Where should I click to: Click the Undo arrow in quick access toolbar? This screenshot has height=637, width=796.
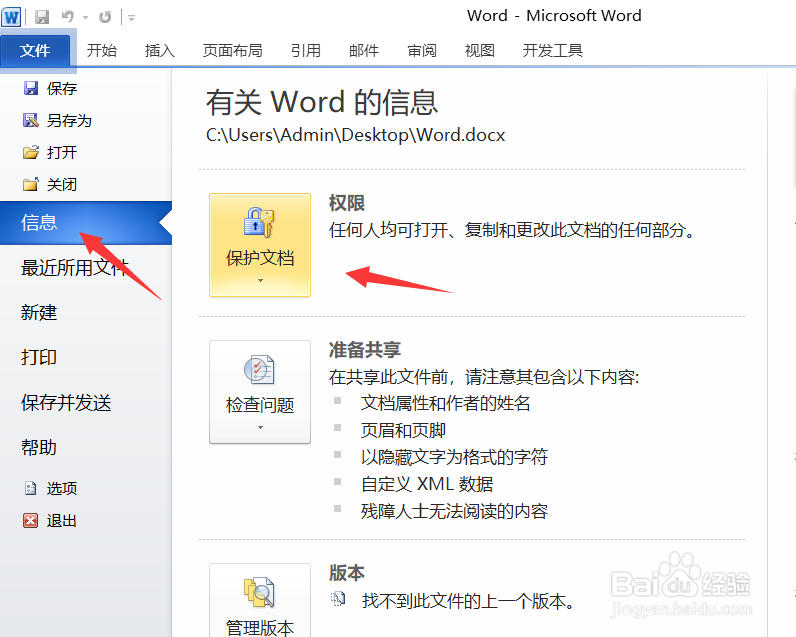tap(68, 17)
